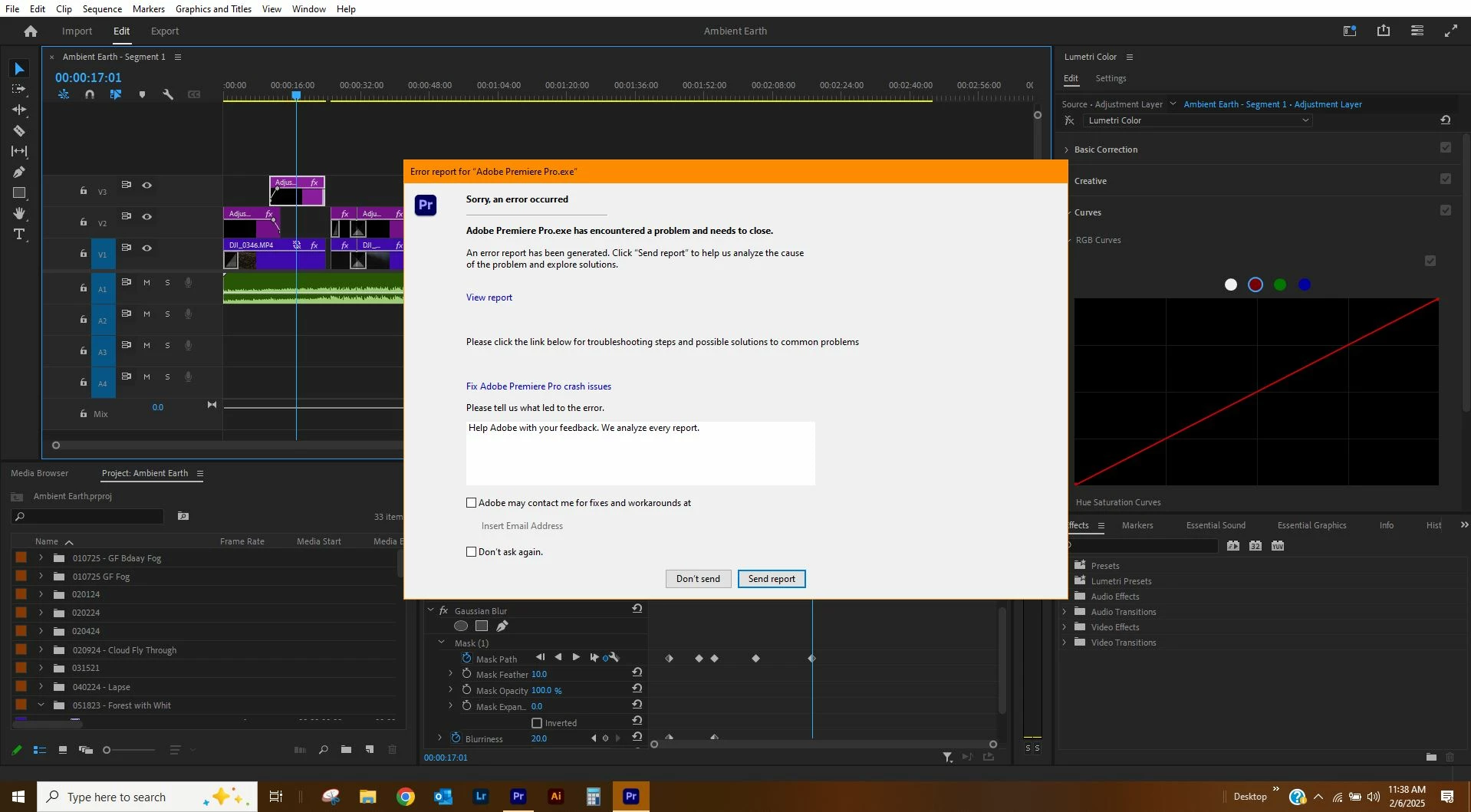Select the Ripple Edit tool
The width and height of the screenshot is (1471, 812).
click(19, 110)
